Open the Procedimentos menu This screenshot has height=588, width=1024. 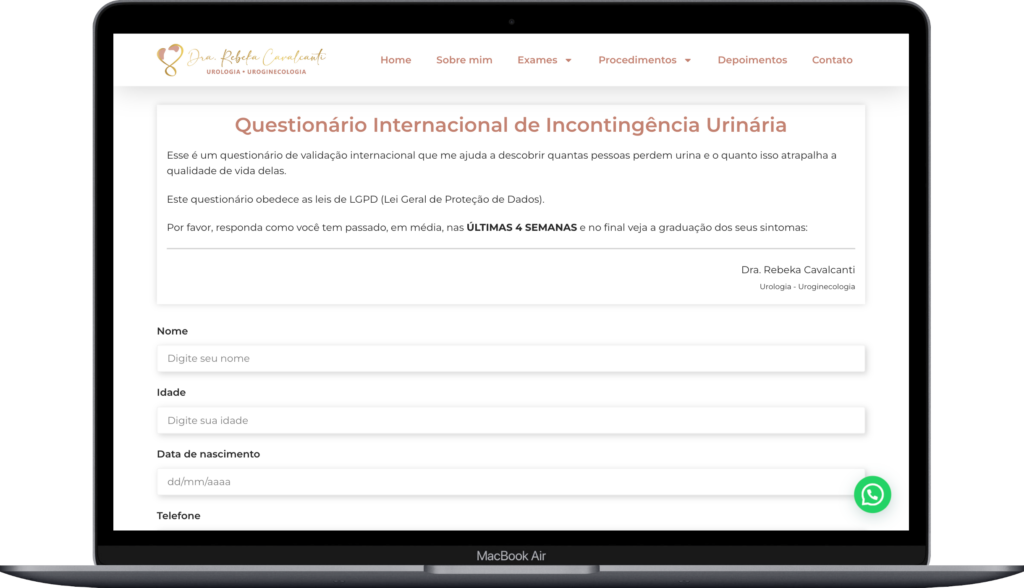637,59
